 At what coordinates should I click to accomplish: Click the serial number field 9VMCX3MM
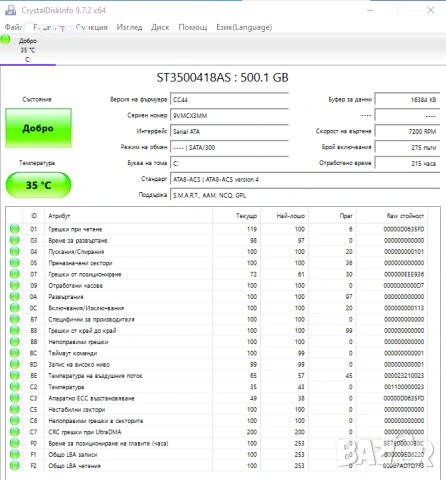tap(229, 115)
